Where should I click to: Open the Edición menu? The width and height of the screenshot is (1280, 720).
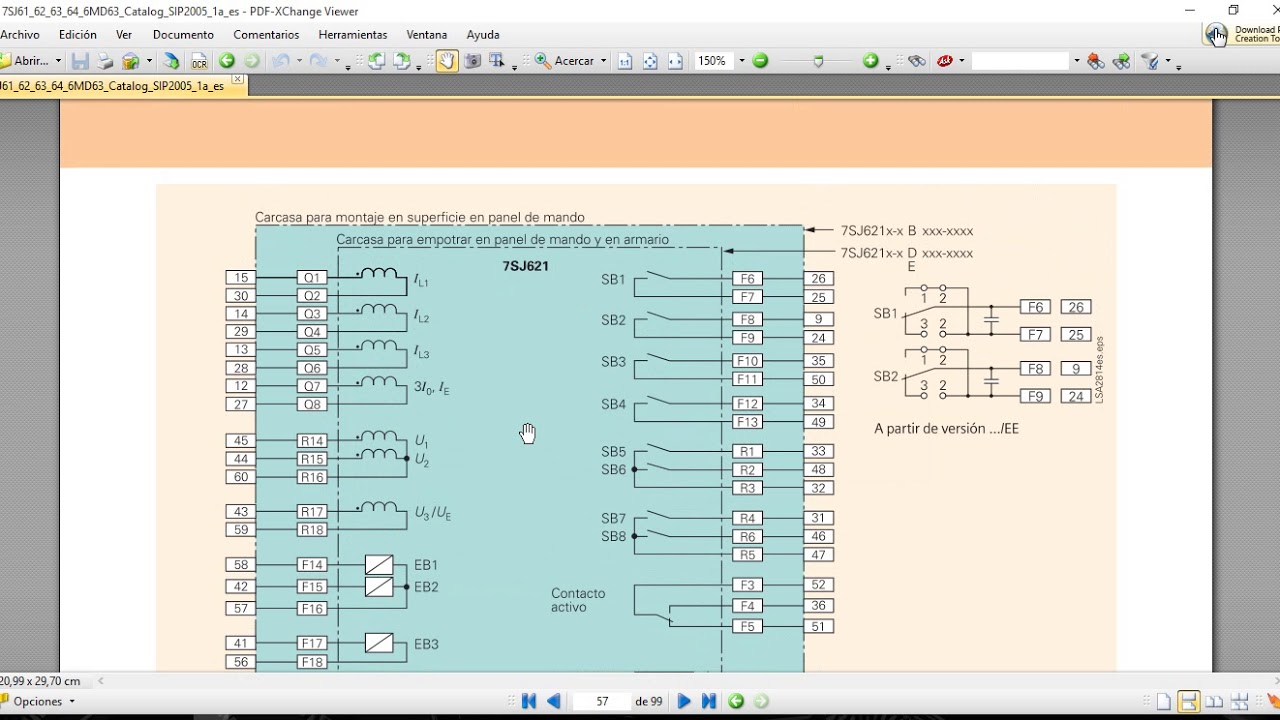78,34
